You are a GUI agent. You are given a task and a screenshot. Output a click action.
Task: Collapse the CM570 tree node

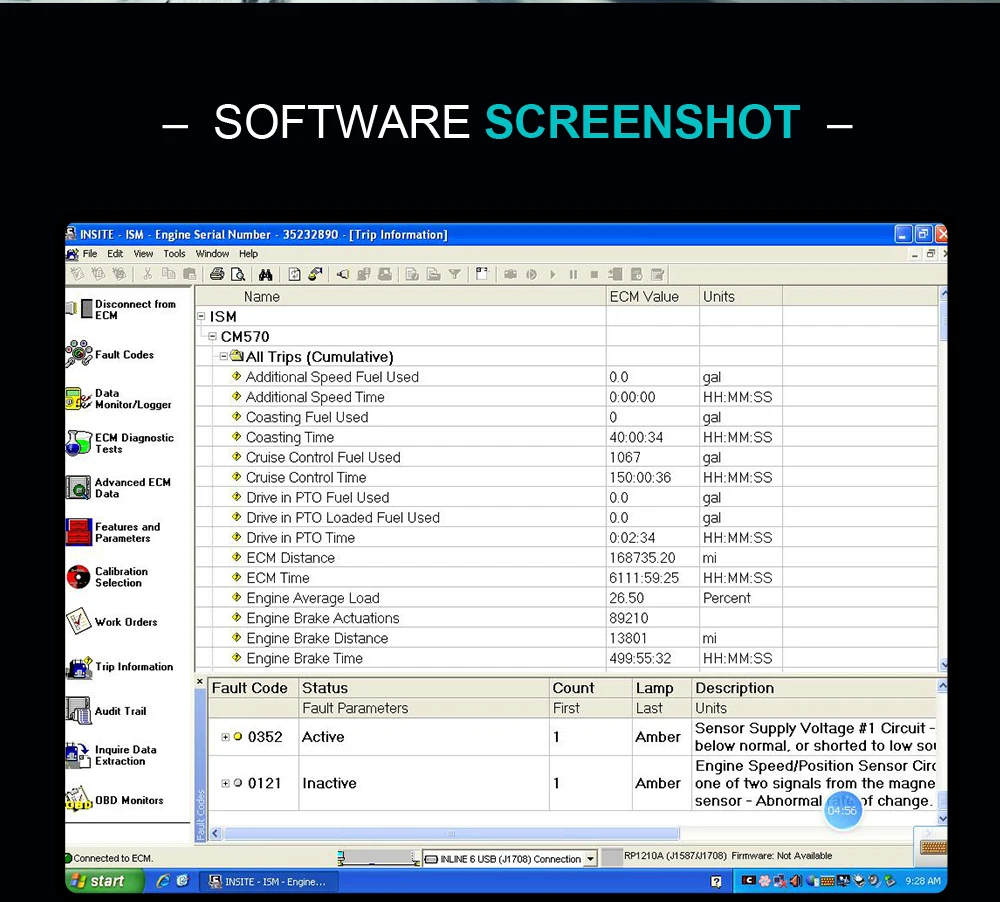point(212,336)
